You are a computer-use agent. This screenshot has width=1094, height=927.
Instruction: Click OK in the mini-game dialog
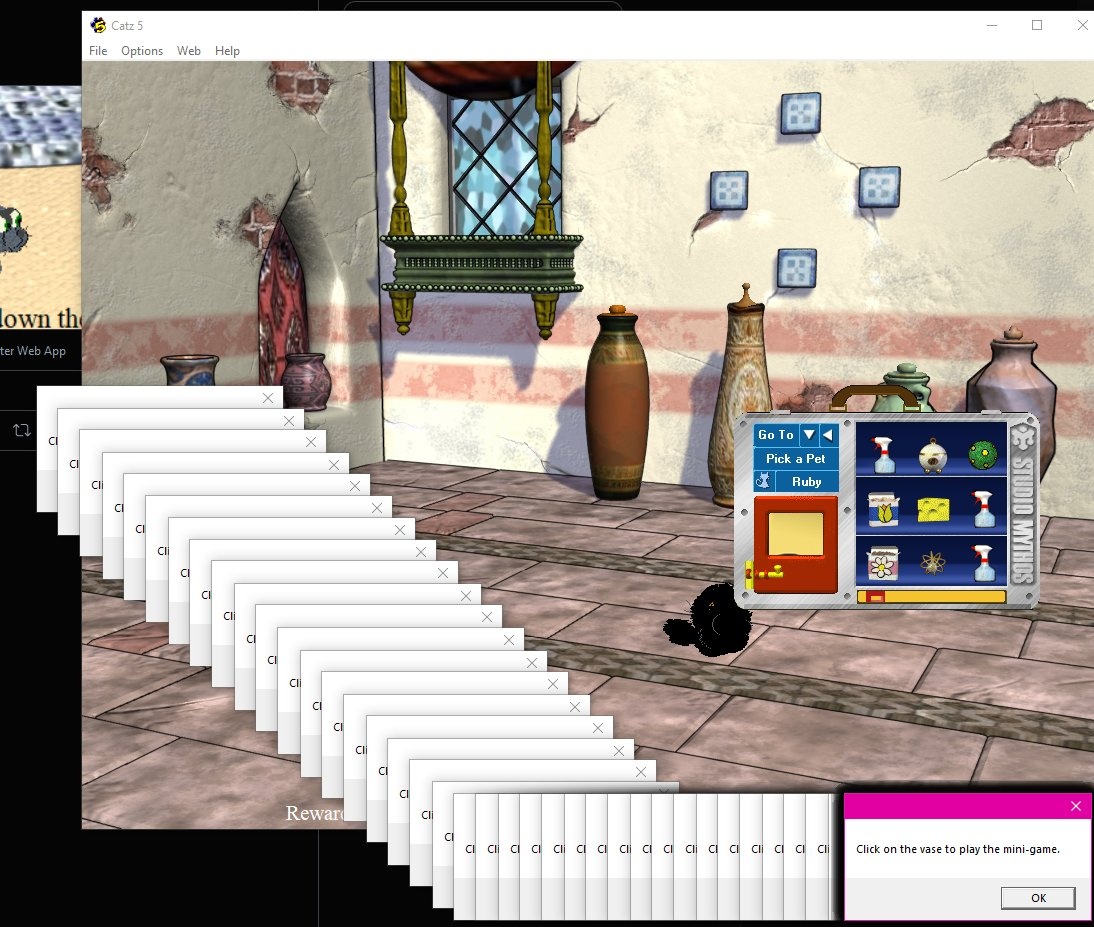[x=1037, y=898]
